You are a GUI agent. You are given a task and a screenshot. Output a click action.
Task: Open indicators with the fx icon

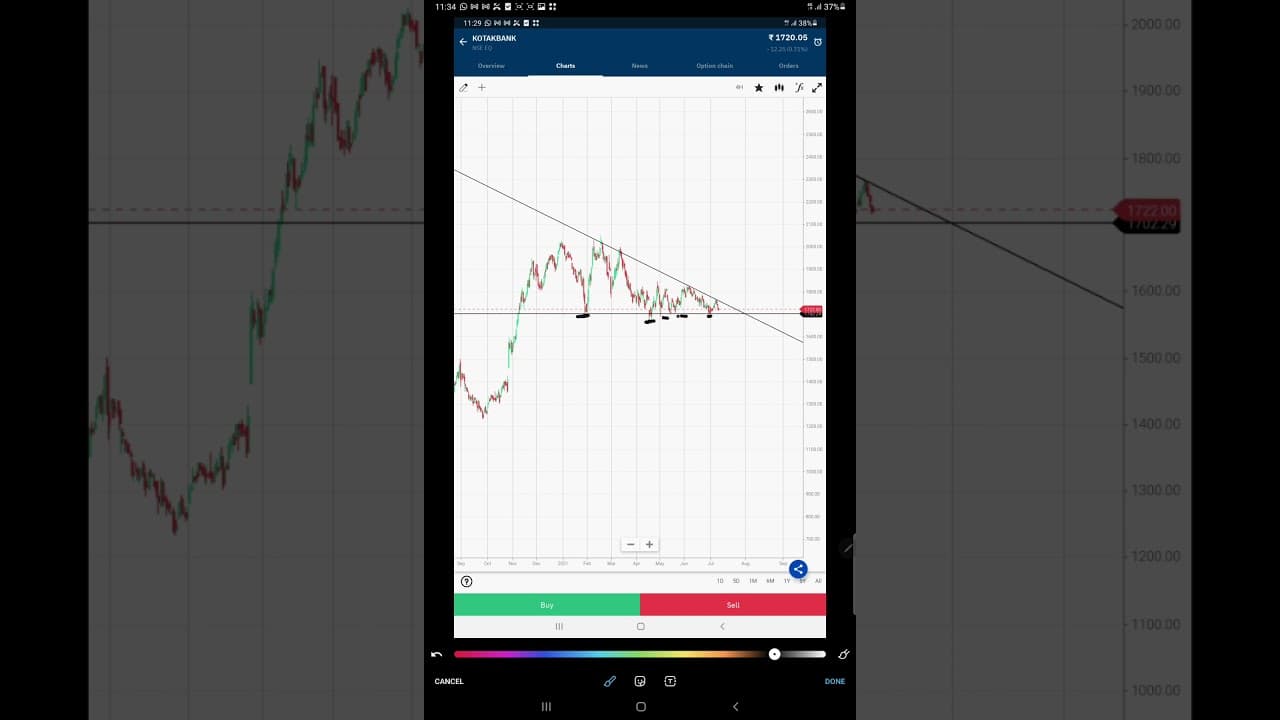pos(799,88)
